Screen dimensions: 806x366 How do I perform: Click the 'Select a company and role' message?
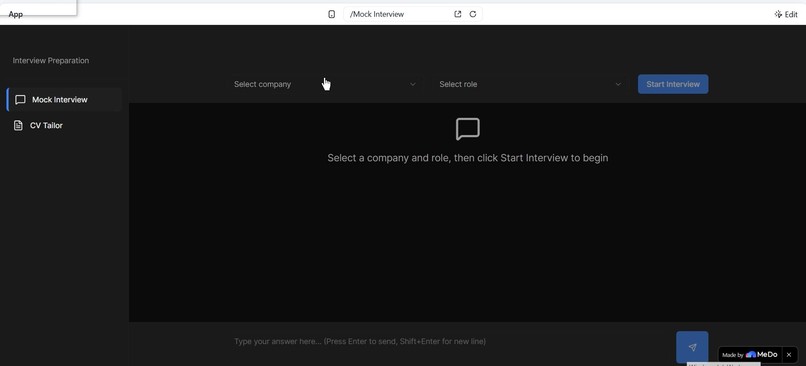pos(468,158)
